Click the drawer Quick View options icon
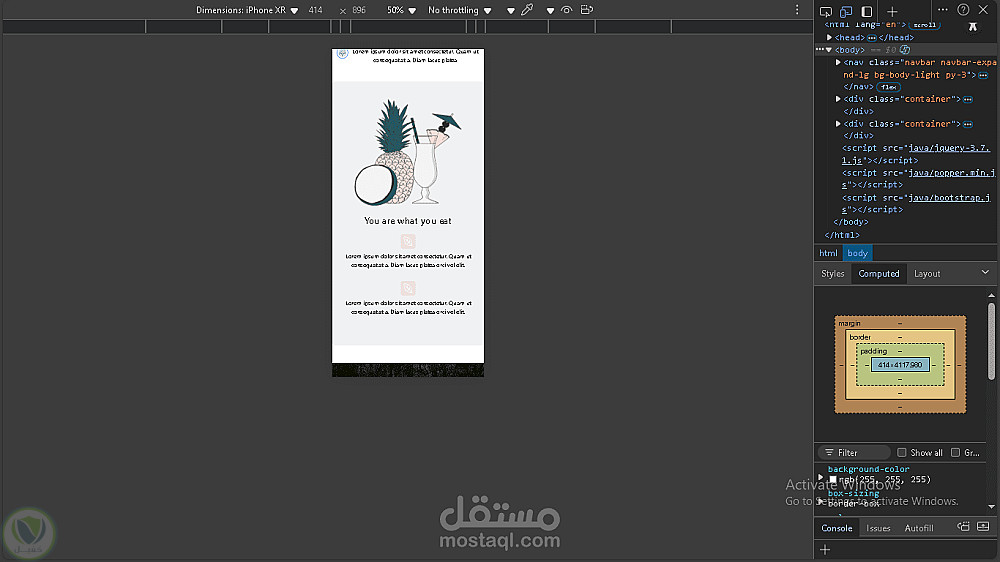This screenshot has height=562, width=1000. pyautogui.click(x=963, y=527)
